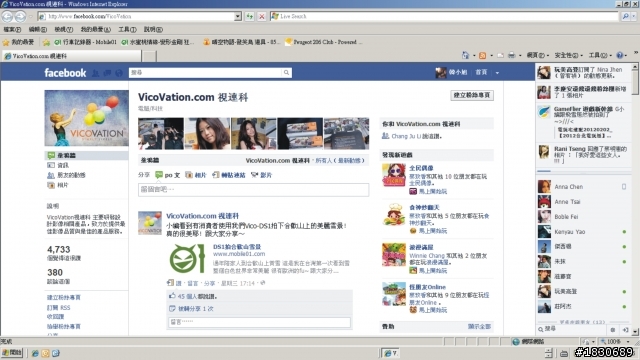Click the Refresh page icon
Viewport: 640px width, 360px height.
click(x=249, y=16)
